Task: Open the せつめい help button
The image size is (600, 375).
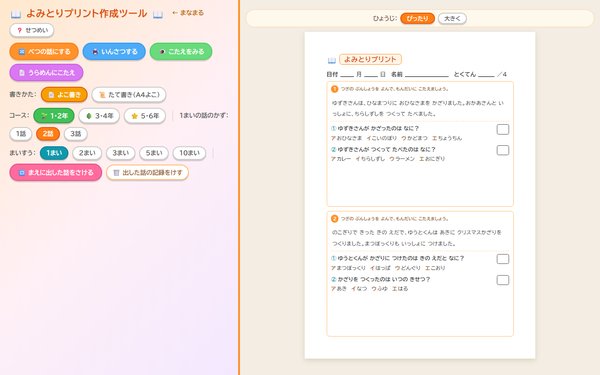Action: [x=32, y=30]
